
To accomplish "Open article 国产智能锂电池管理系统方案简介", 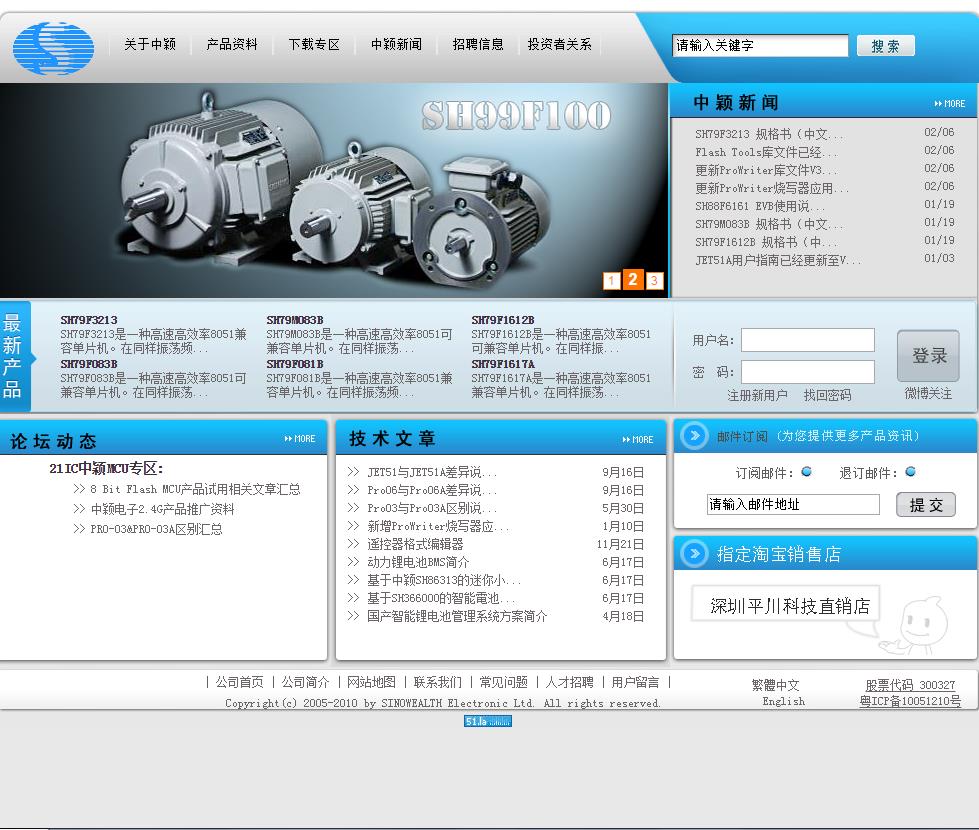I will [x=457, y=616].
